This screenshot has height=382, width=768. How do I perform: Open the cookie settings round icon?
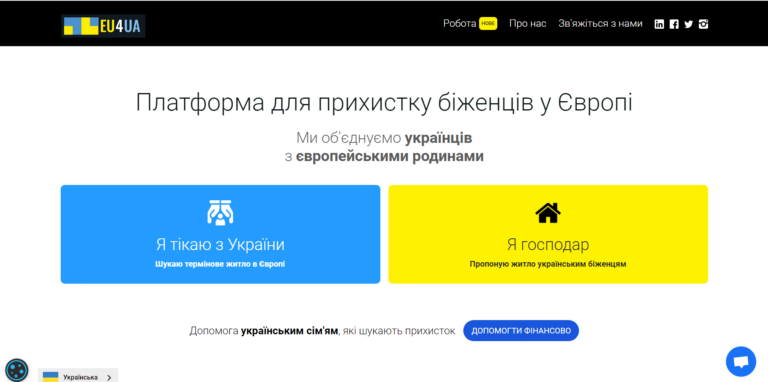tap(17, 370)
